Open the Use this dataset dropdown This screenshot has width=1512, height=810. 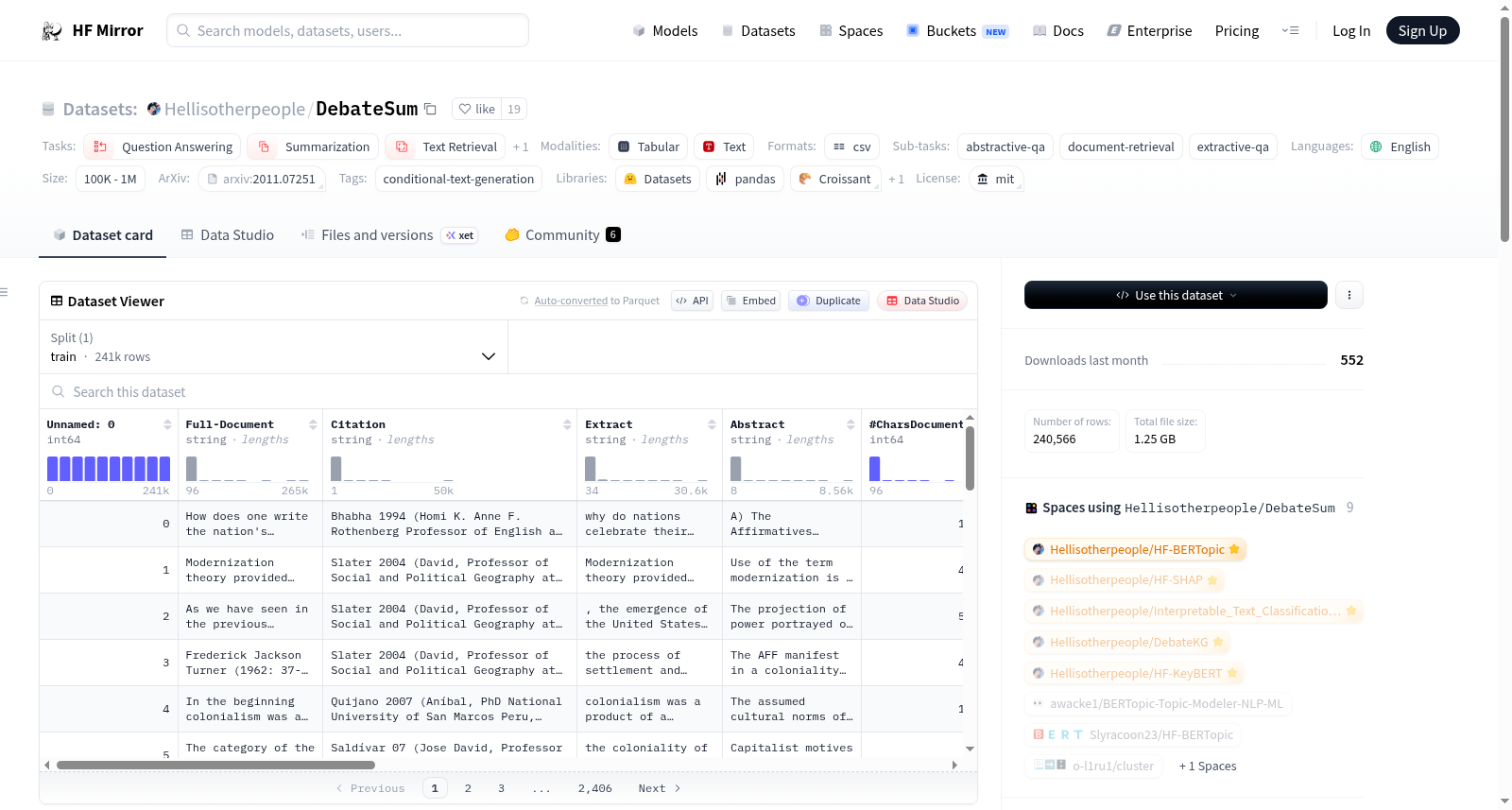coord(1176,295)
